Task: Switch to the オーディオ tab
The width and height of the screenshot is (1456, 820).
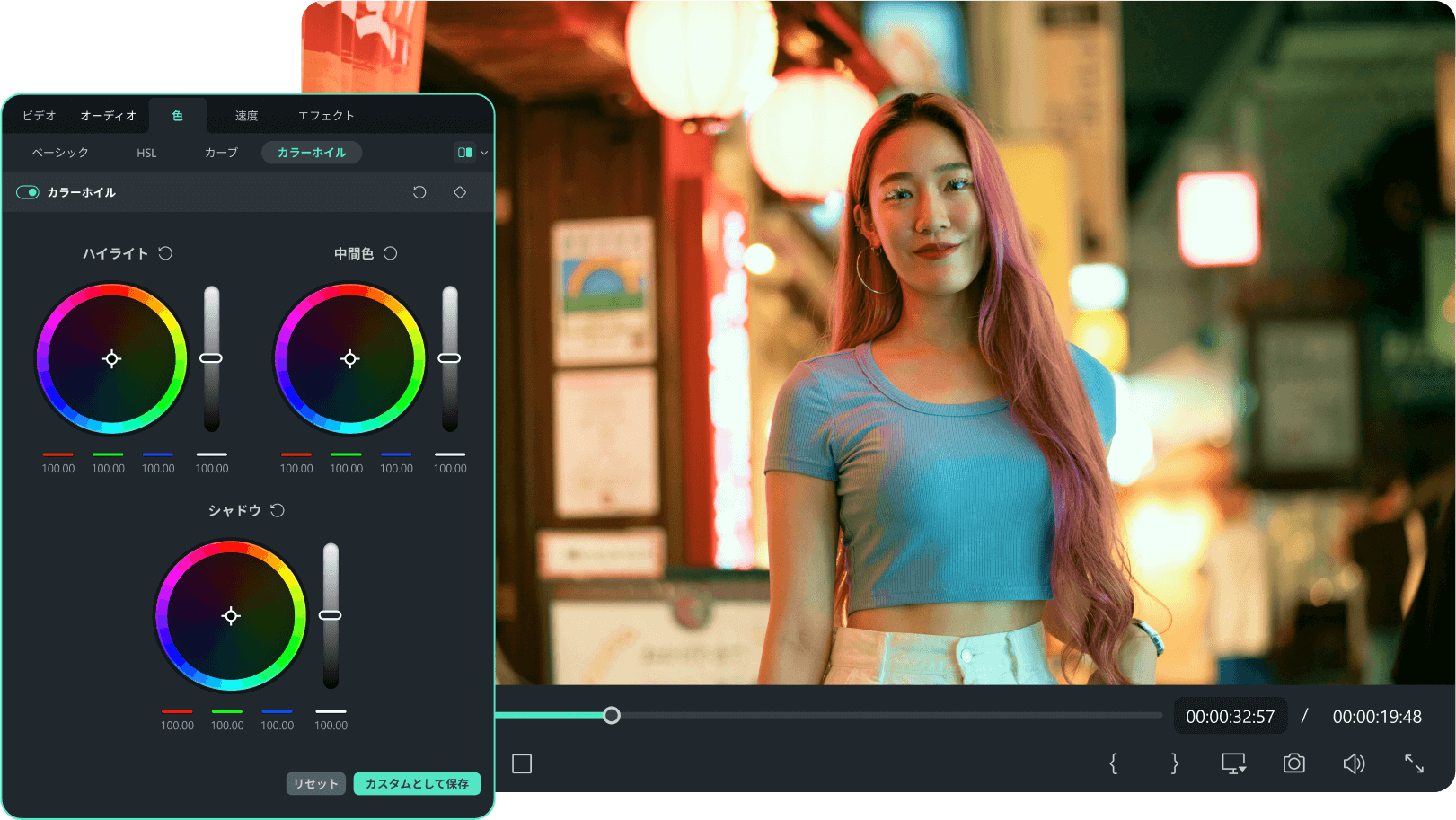Action: click(x=108, y=116)
